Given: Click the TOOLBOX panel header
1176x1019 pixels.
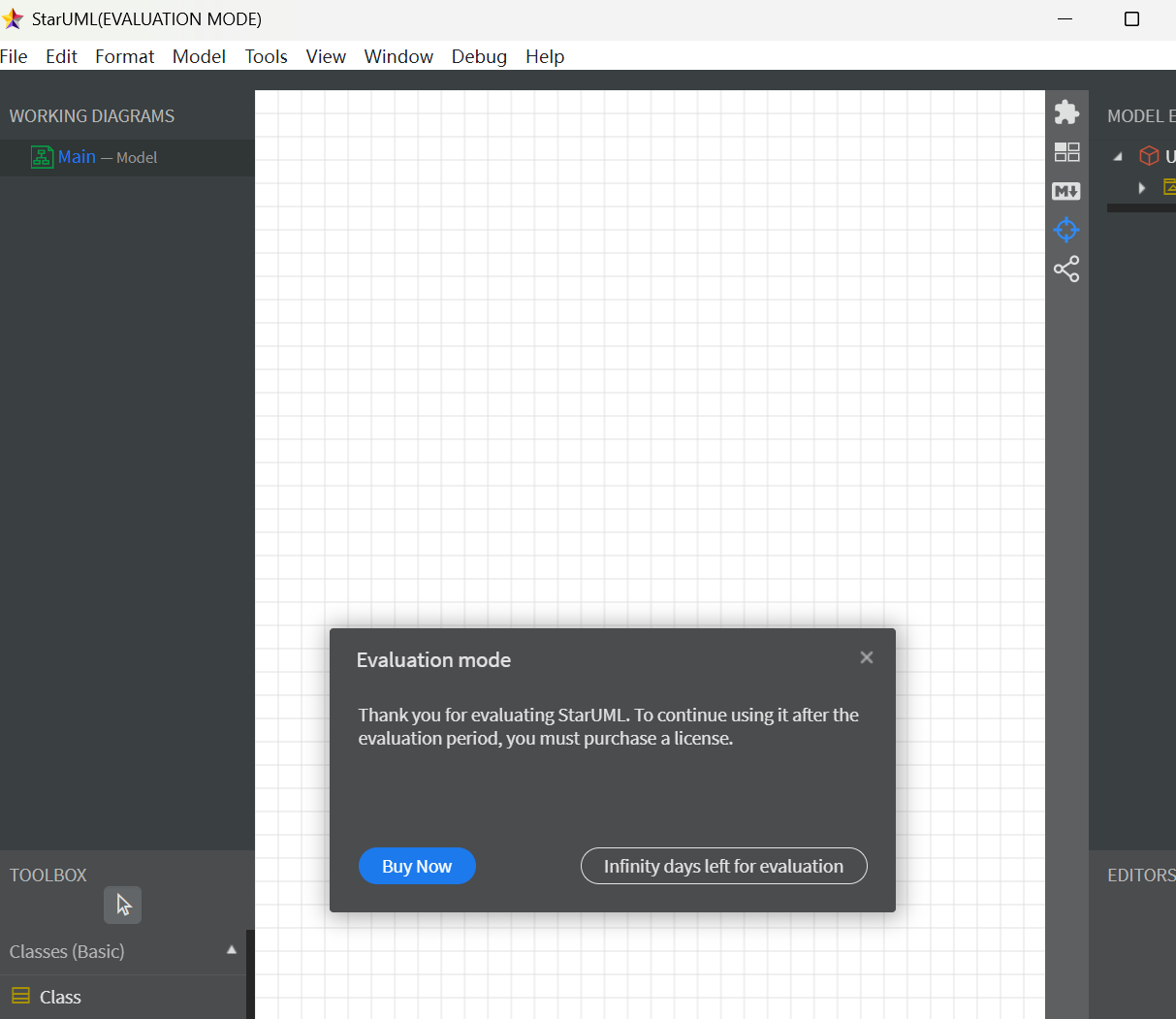Looking at the screenshot, I should tap(48, 875).
